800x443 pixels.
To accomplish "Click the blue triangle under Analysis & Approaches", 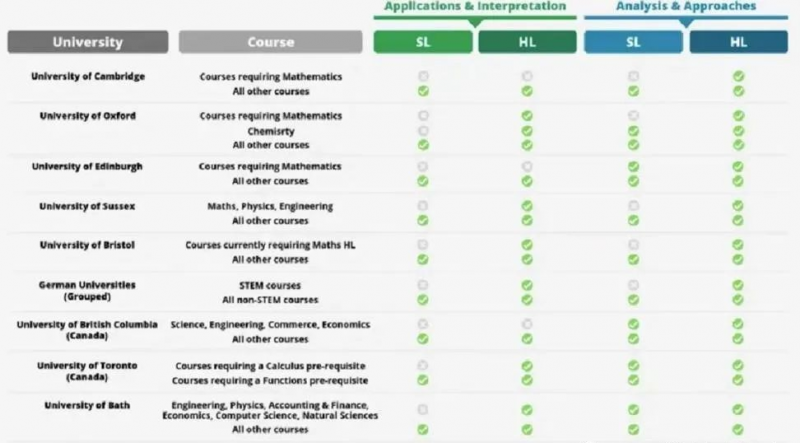I will [686, 23].
